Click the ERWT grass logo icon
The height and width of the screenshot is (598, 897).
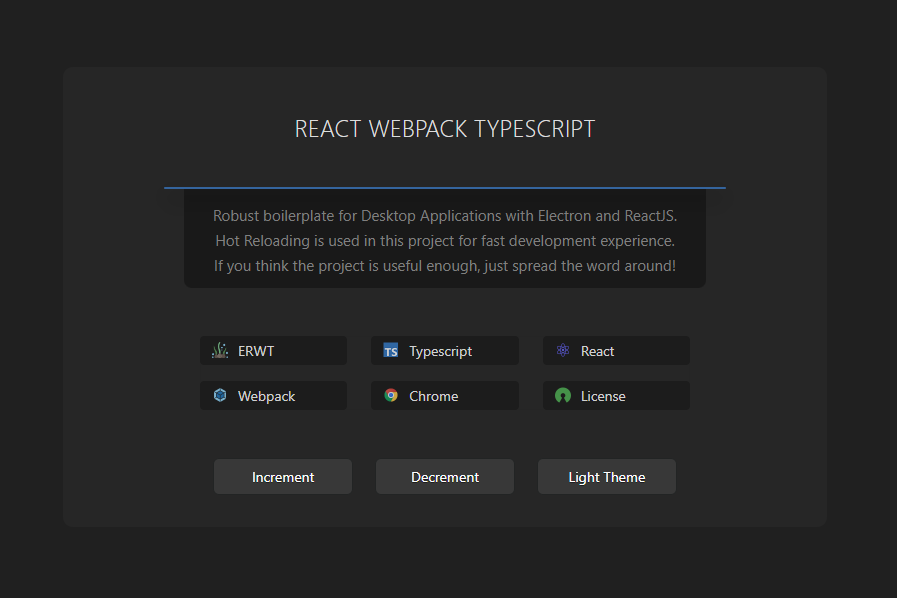coord(220,350)
